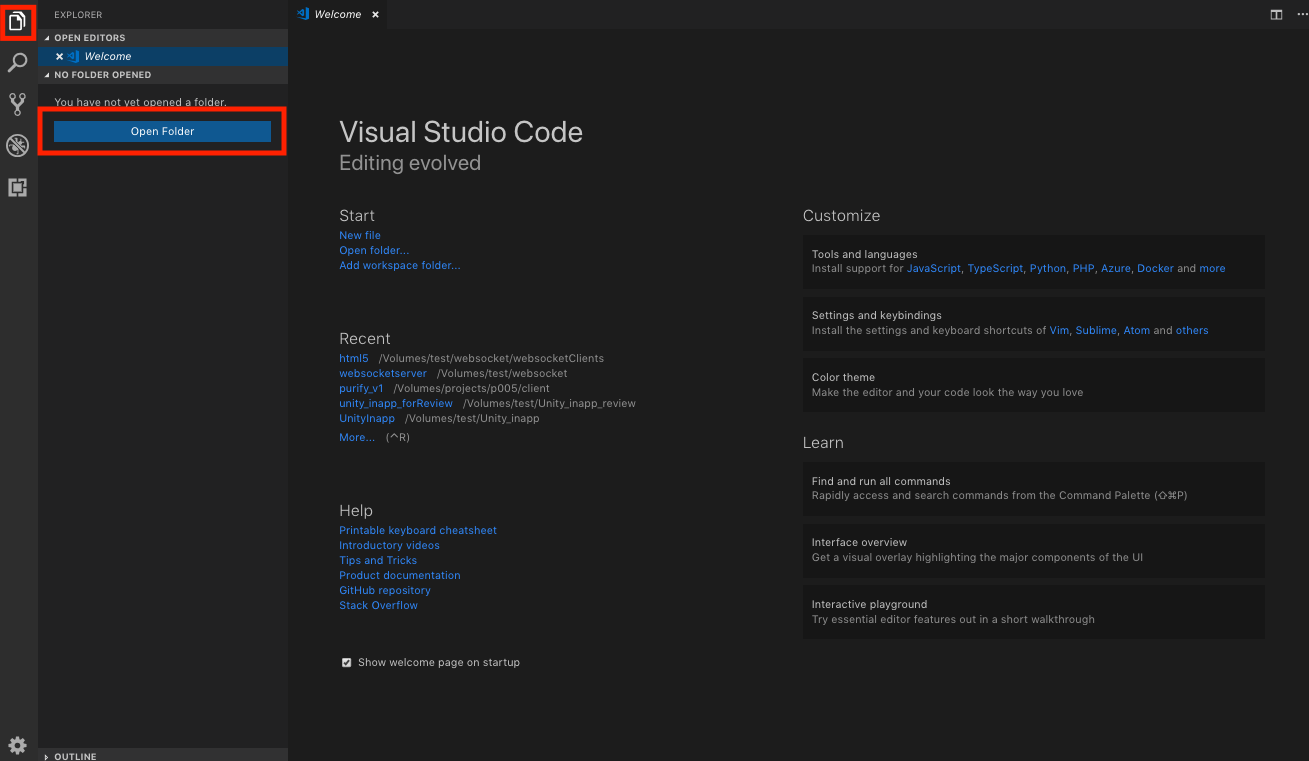The image size is (1309, 761).
Task: Open the Source Control view icon
Action: (x=17, y=104)
